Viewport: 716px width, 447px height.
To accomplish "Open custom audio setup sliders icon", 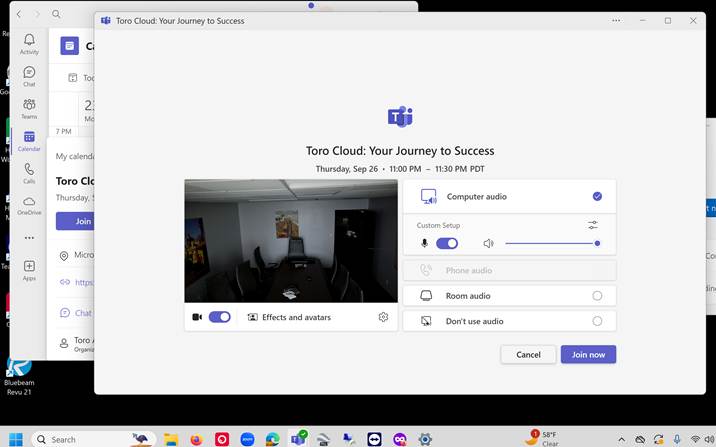I will point(593,225).
